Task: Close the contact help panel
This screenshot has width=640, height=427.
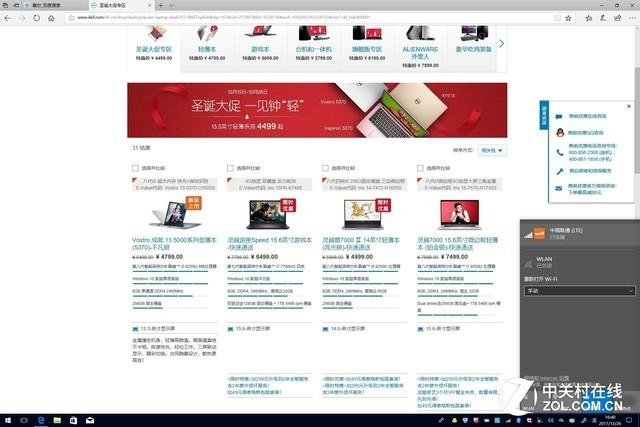Action: coord(629,106)
